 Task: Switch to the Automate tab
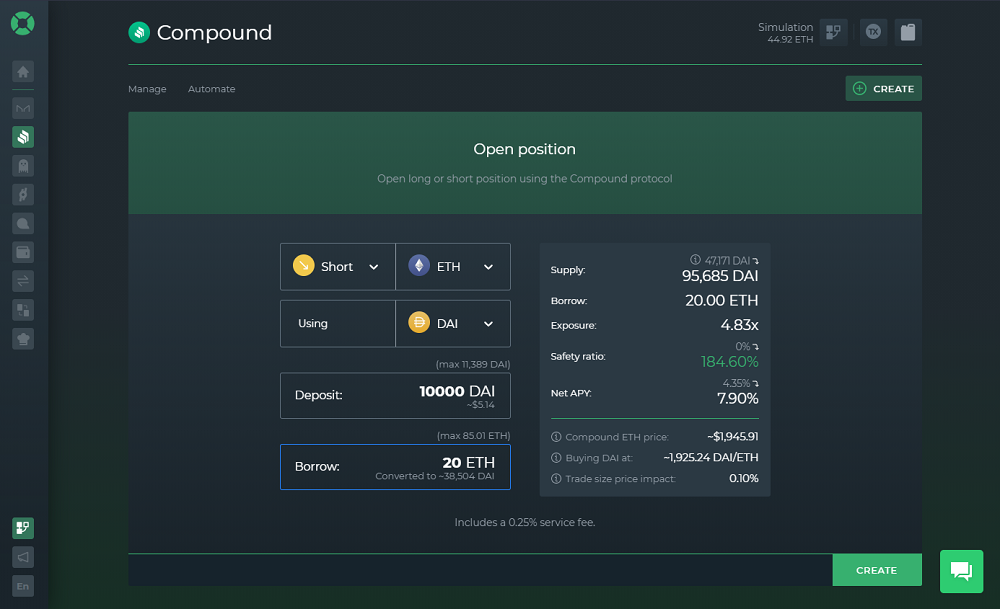pos(212,89)
